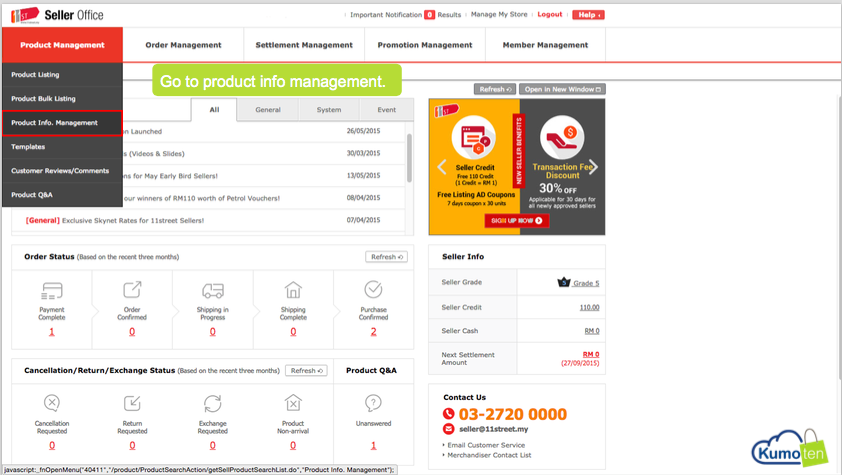842x475 pixels.
Task: Open the Payment Complete count link
Action: tap(52, 332)
